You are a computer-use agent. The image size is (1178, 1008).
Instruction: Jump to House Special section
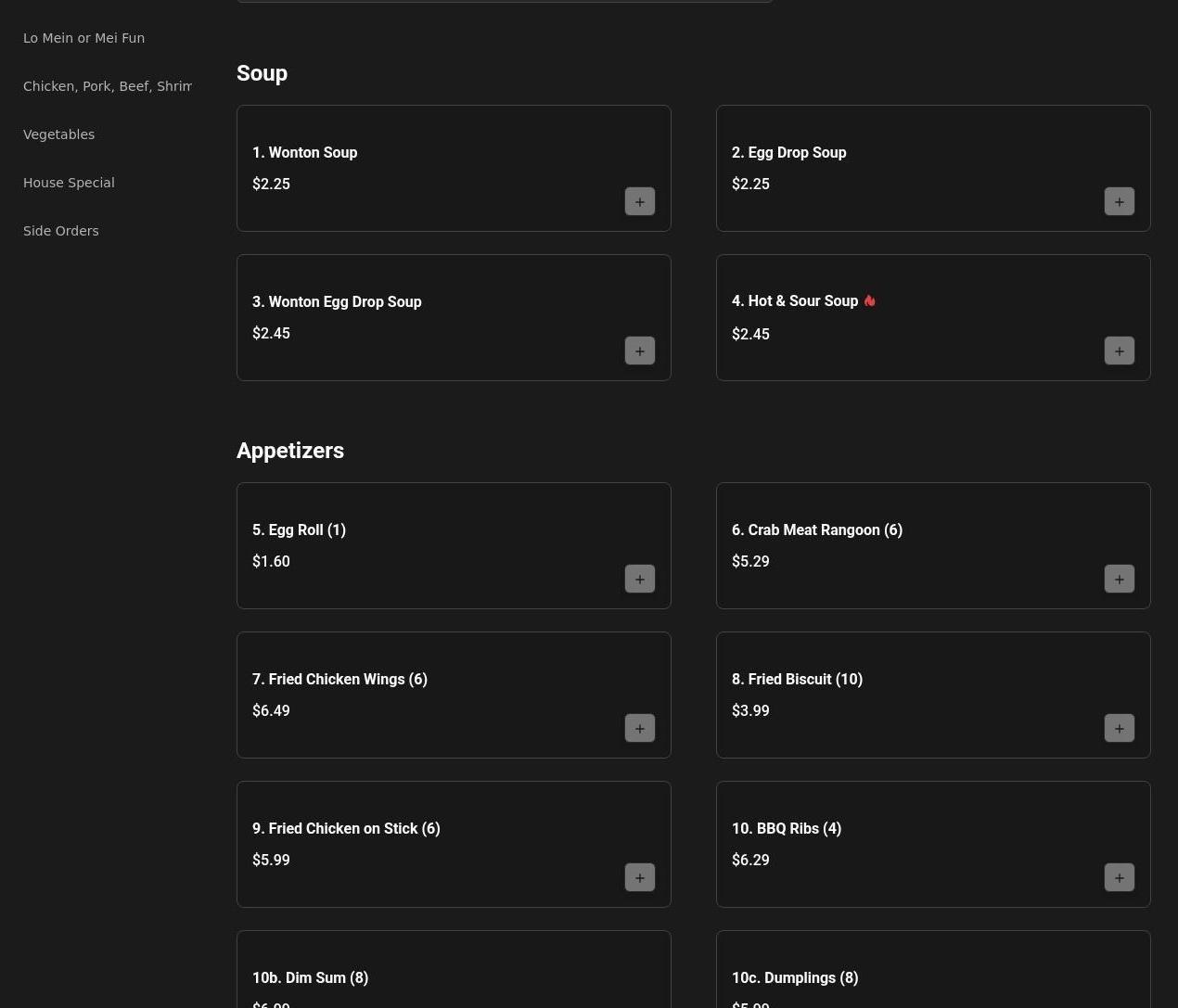tap(69, 183)
